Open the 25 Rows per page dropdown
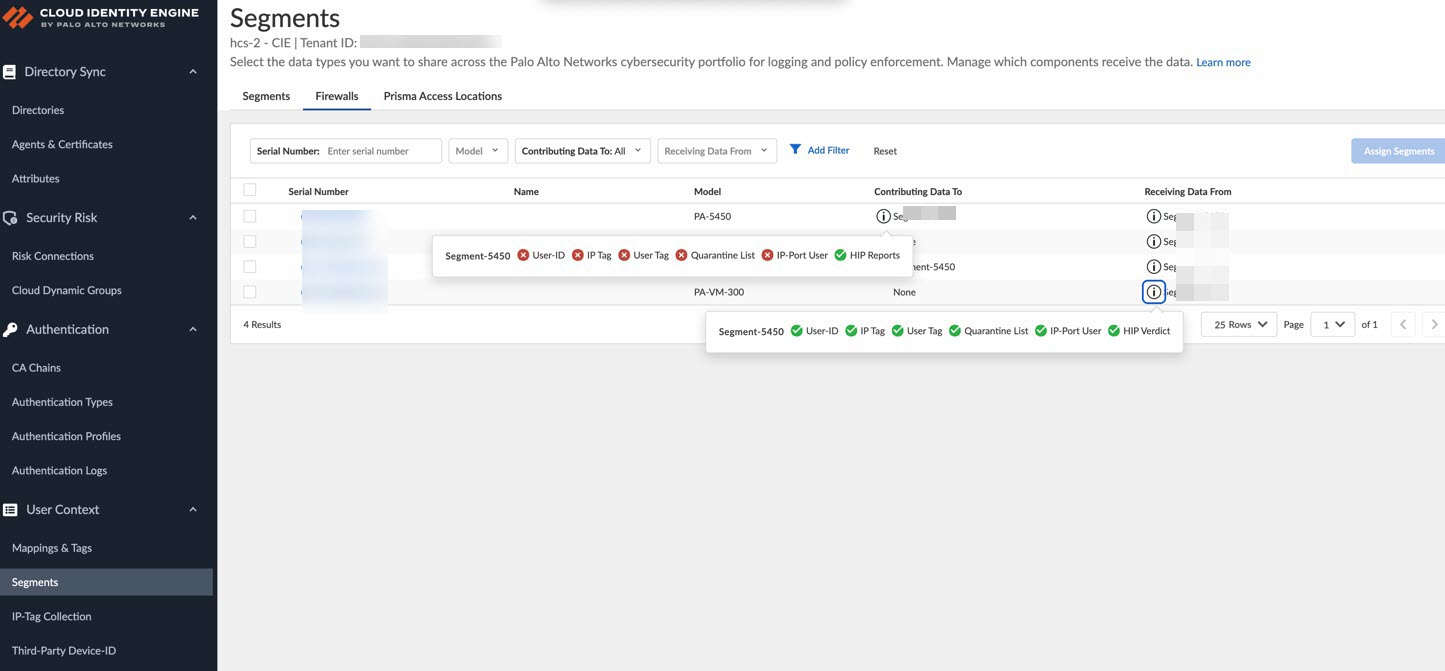This screenshot has height=671, width=1445. [x=1239, y=325]
